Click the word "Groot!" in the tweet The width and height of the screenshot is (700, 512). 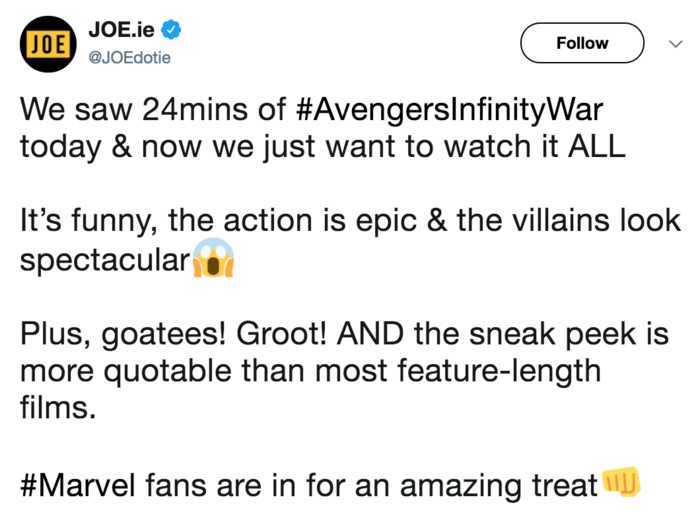(x=282, y=334)
